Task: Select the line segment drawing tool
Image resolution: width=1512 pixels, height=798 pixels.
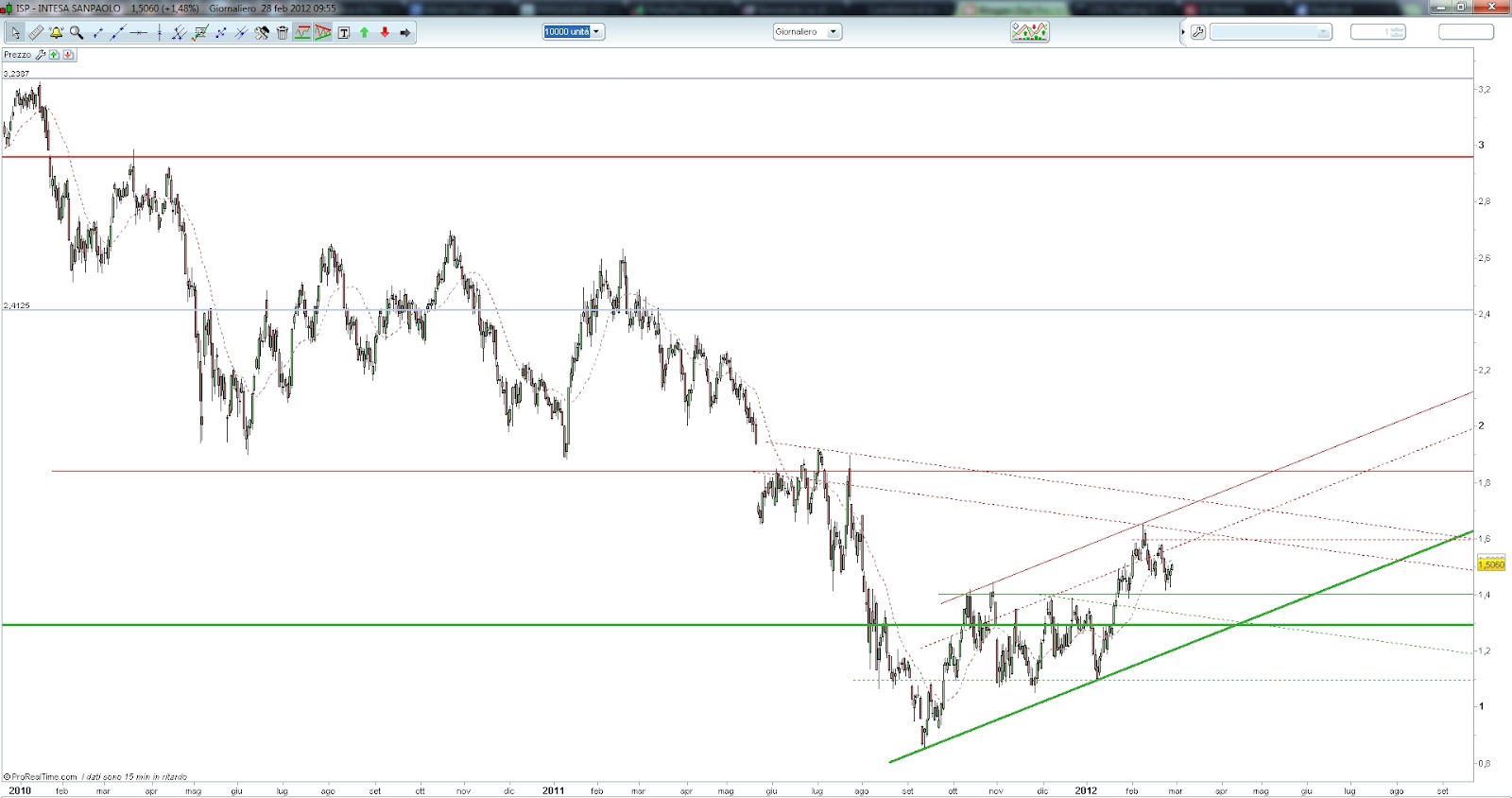Action: coord(97,32)
